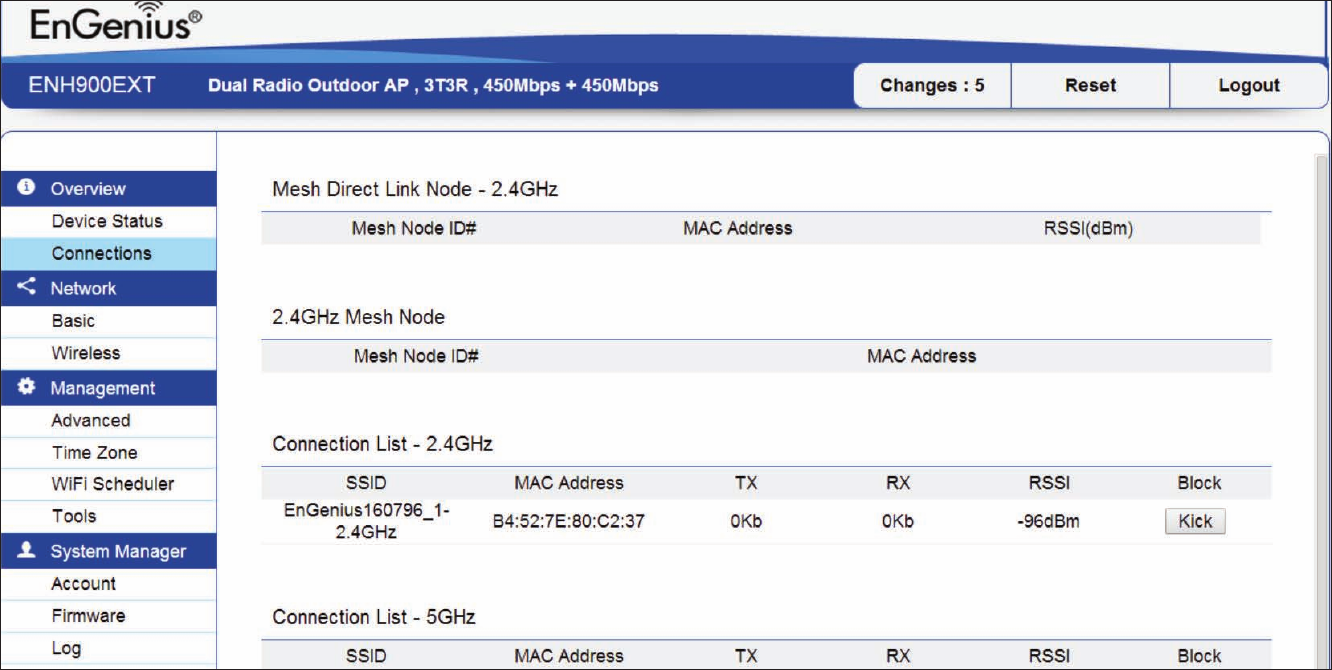
Task: Click the Connection List - 2.4GHz heading
Action: point(382,443)
